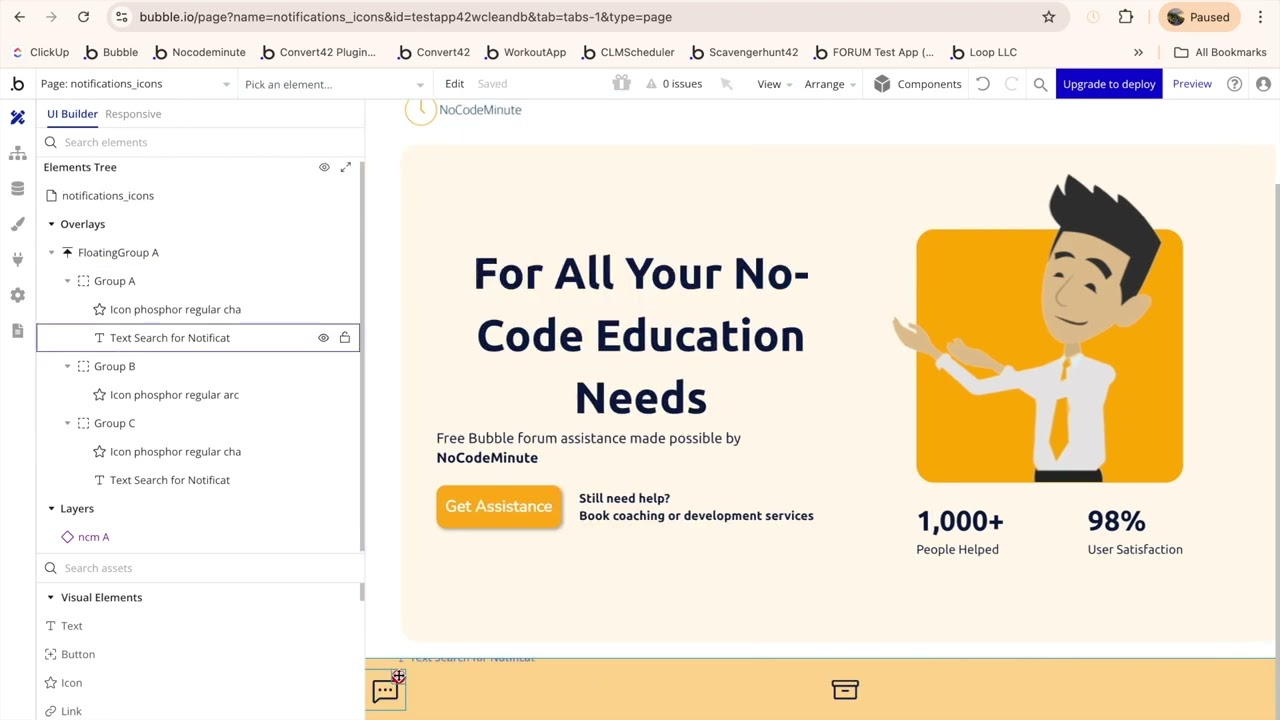Click the Search assets field
The width and height of the screenshot is (1280, 720).
click(x=200, y=568)
